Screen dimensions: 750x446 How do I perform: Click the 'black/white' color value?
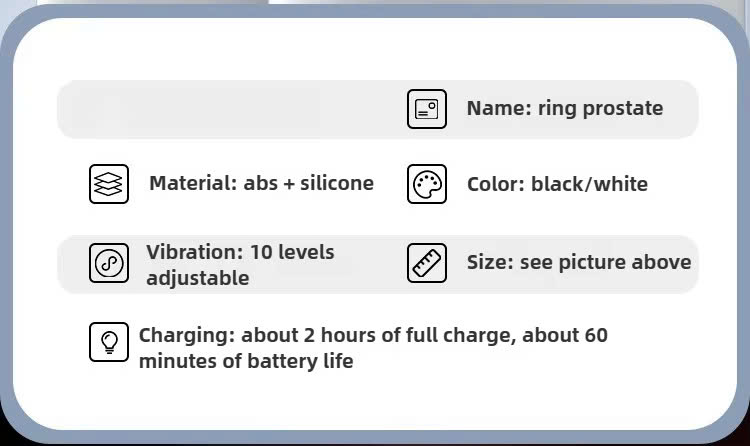pyautogui.click(x=589, y=184)
